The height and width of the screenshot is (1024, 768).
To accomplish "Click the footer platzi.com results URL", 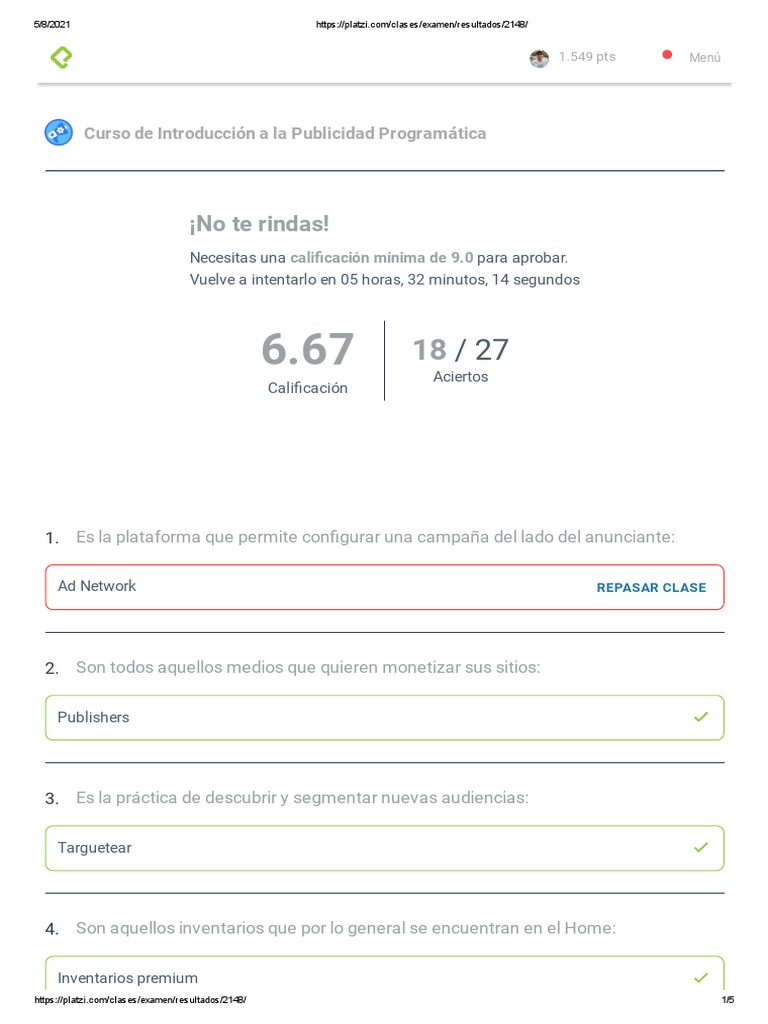I will [140, 1000].
